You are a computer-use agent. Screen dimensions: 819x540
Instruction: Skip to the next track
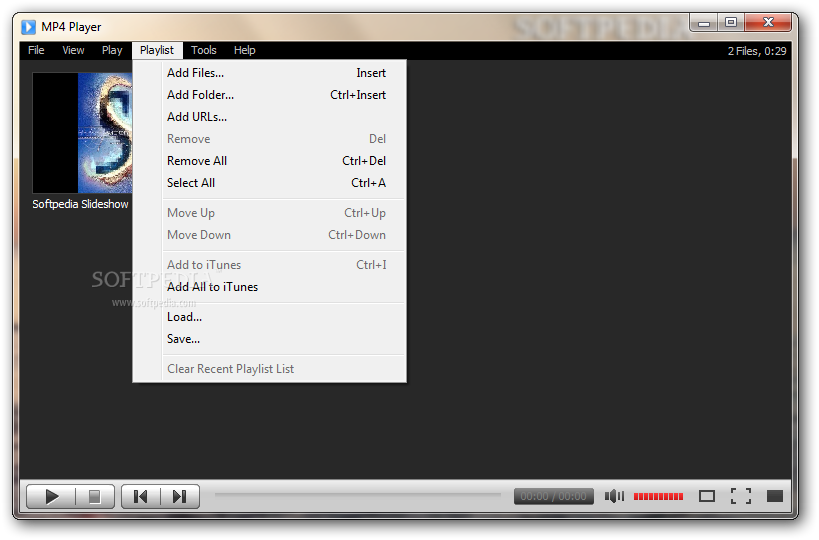pyautogui.click(x=180, y=496)
